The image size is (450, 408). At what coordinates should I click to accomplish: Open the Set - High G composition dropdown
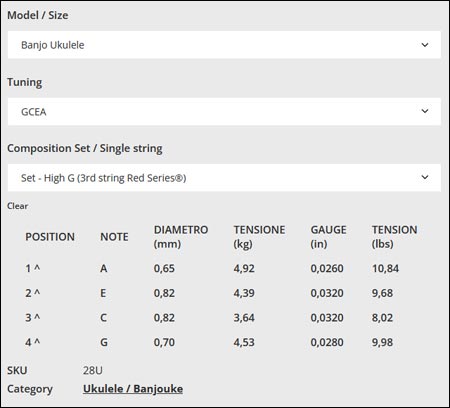pos(224,178)
